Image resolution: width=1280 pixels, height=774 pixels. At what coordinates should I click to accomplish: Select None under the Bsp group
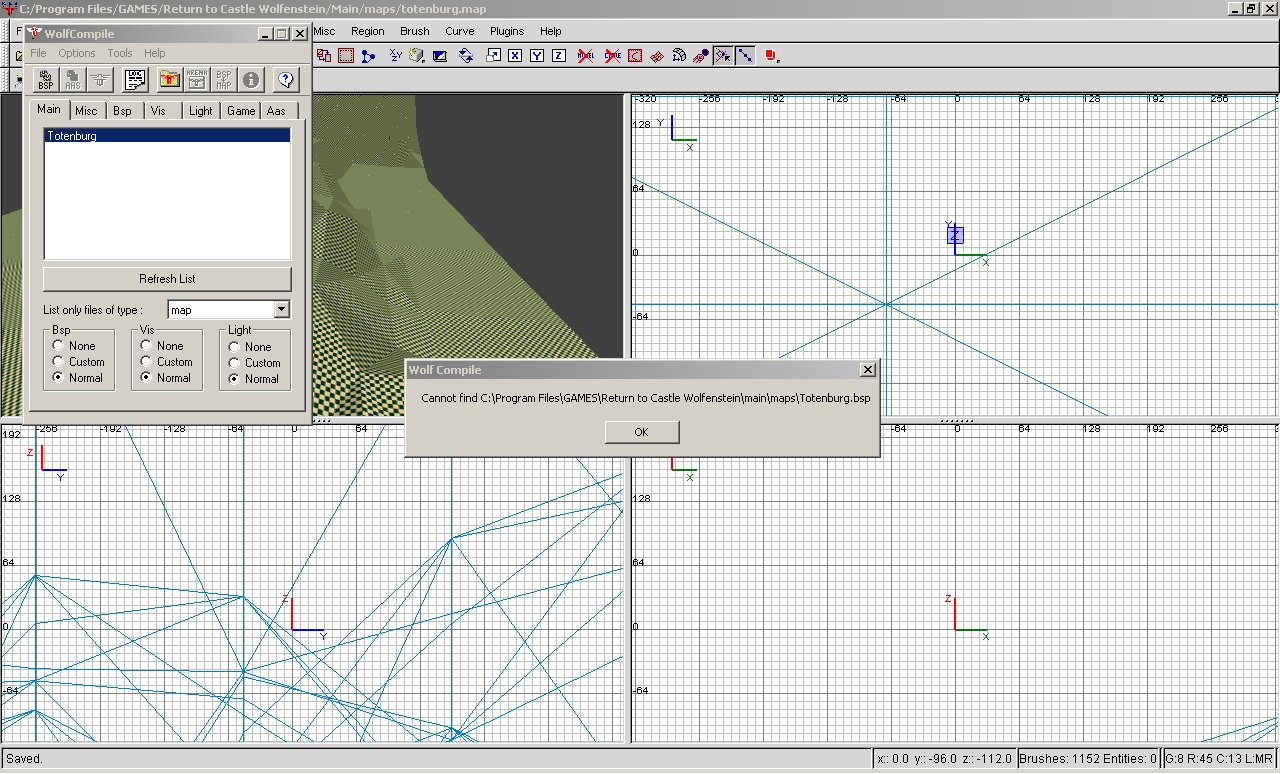click(x=59, y=346)
